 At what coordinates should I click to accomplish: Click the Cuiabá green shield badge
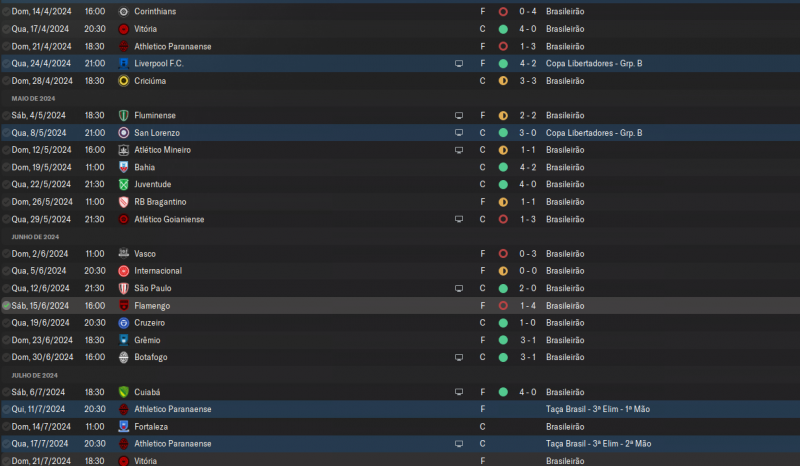click(123, 391)
